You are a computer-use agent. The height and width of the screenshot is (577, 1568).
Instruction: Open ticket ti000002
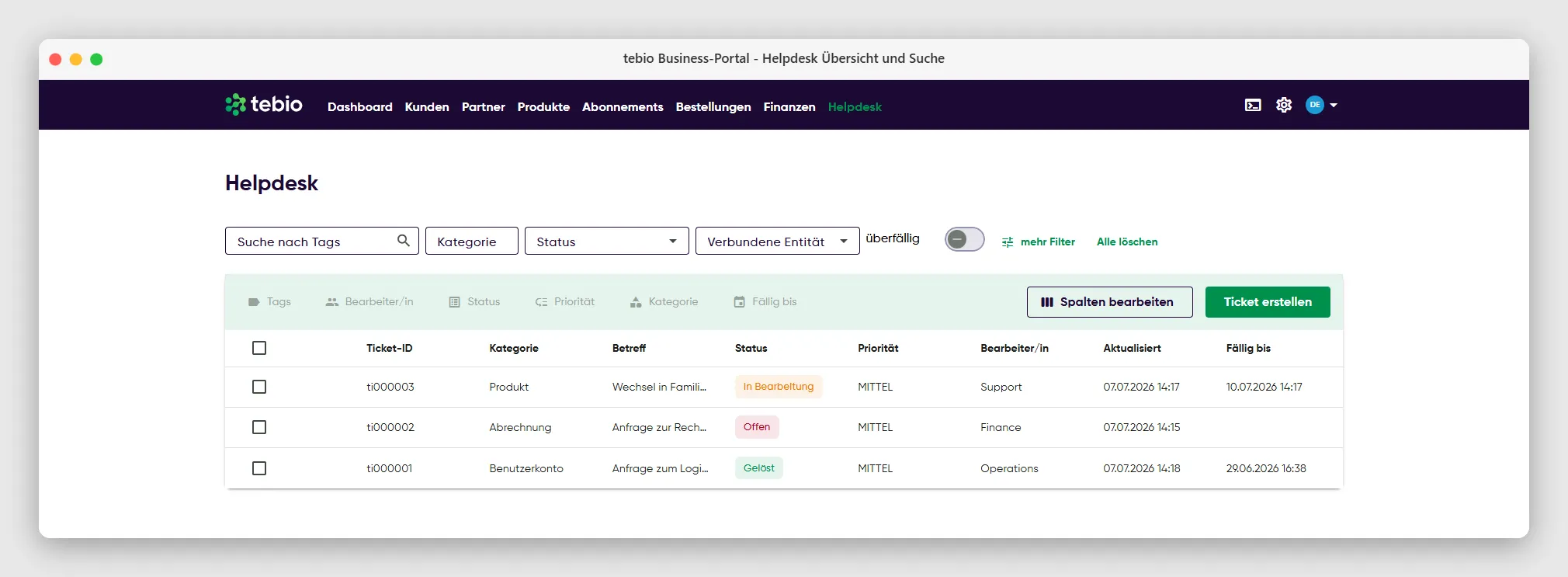390,427
